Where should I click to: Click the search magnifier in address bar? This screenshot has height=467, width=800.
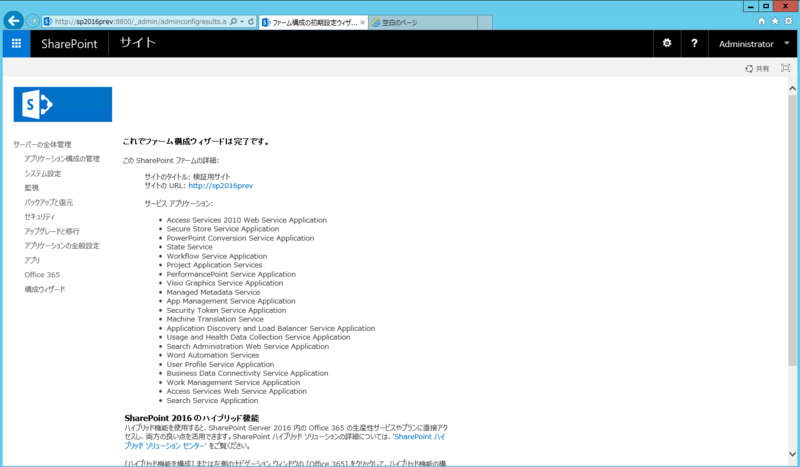[x=233, y=21]
